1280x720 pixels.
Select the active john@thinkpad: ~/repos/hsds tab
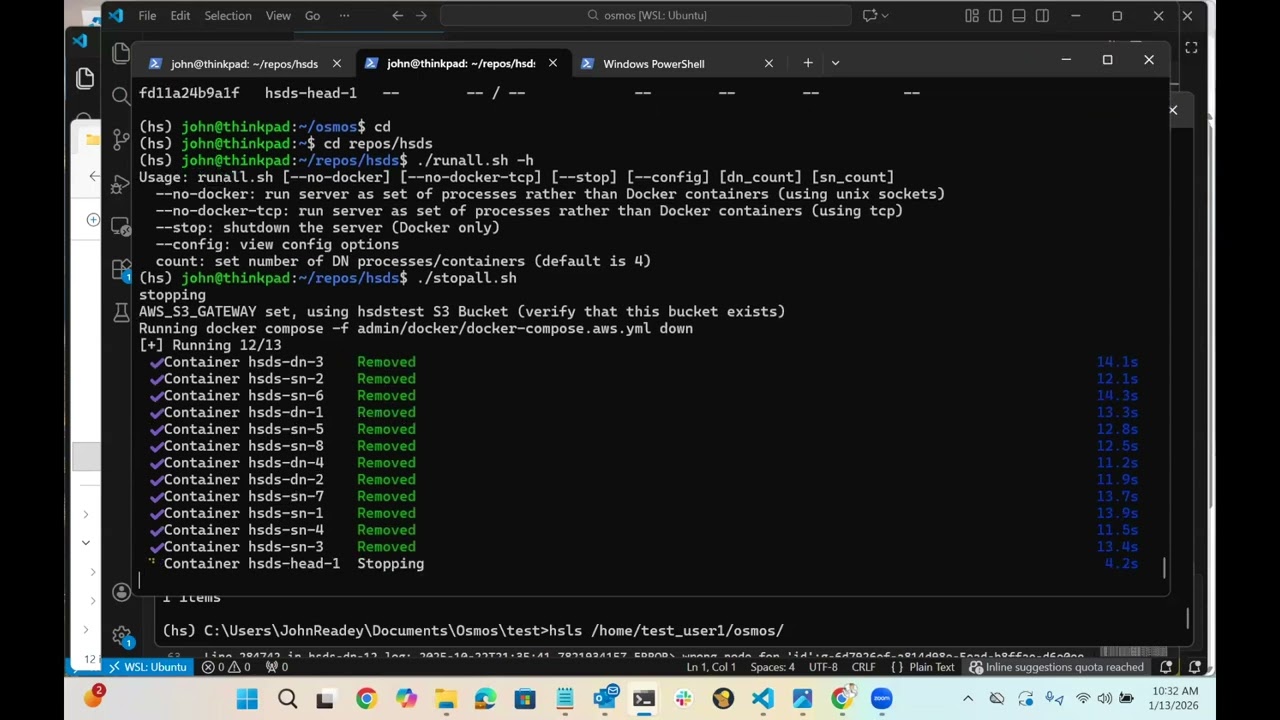click(460, 64)
